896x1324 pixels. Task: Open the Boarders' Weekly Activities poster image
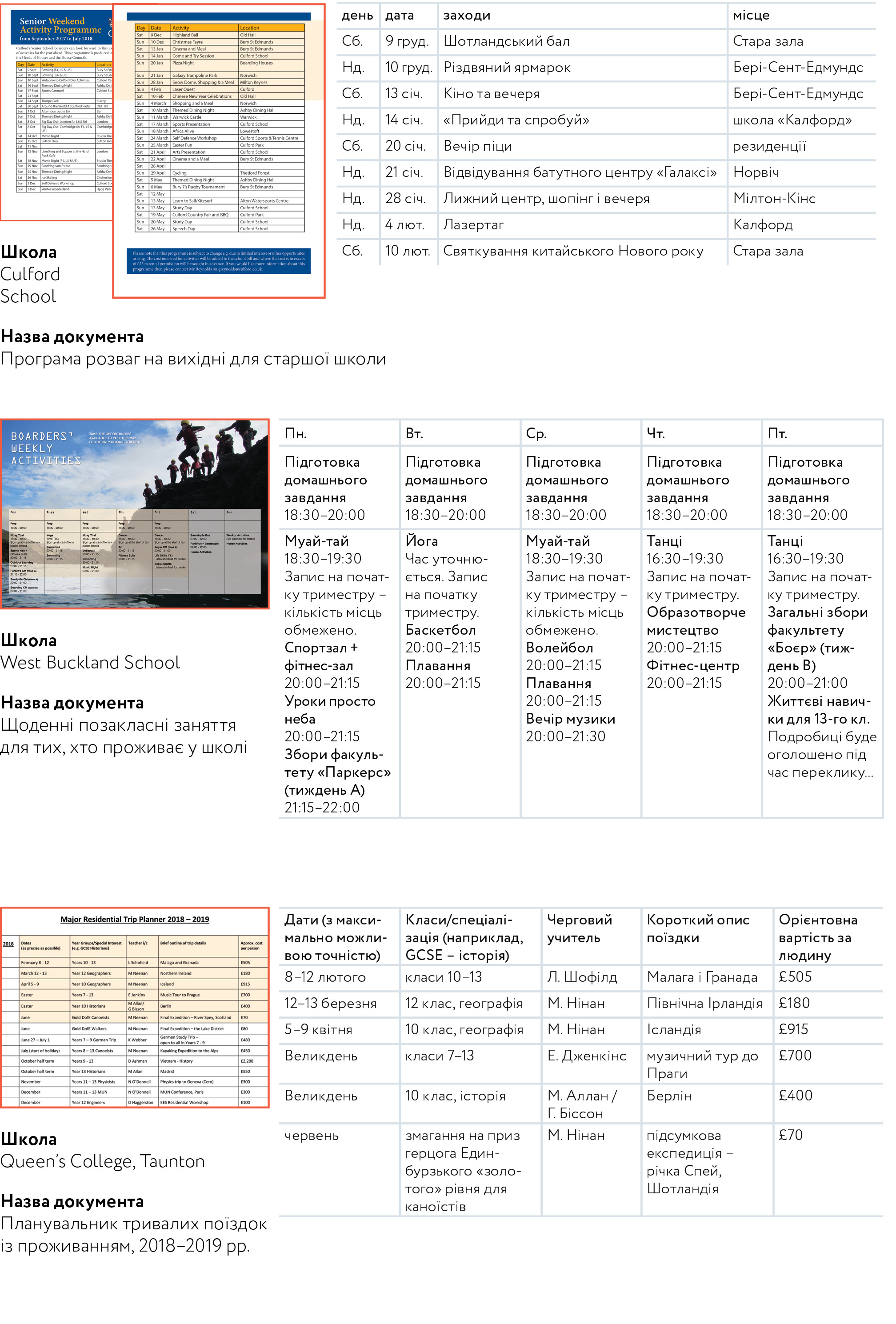134,514
